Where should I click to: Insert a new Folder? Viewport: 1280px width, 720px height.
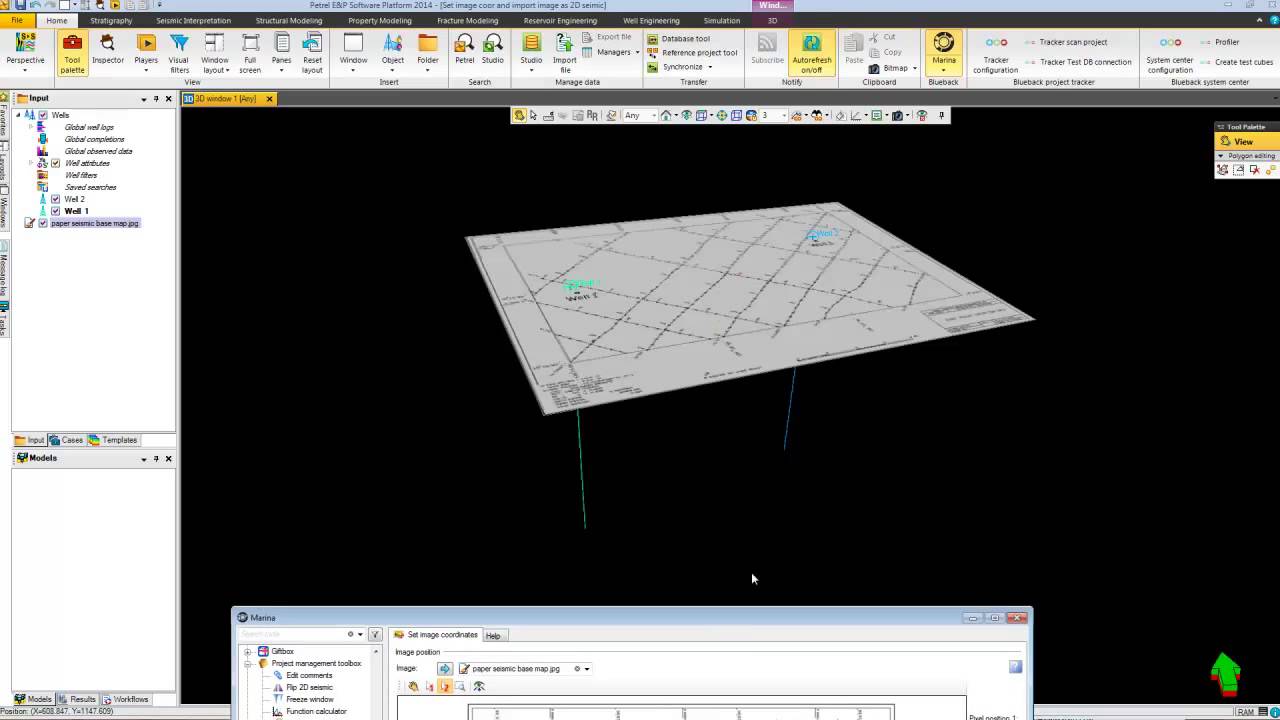point(428,54)
